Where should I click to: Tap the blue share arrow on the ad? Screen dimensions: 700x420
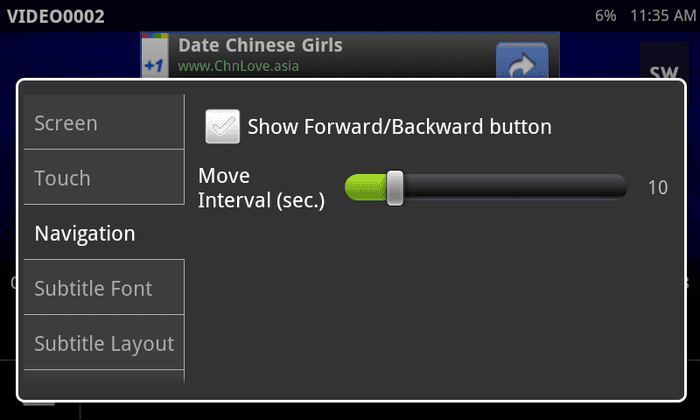[x=522, y=61]
